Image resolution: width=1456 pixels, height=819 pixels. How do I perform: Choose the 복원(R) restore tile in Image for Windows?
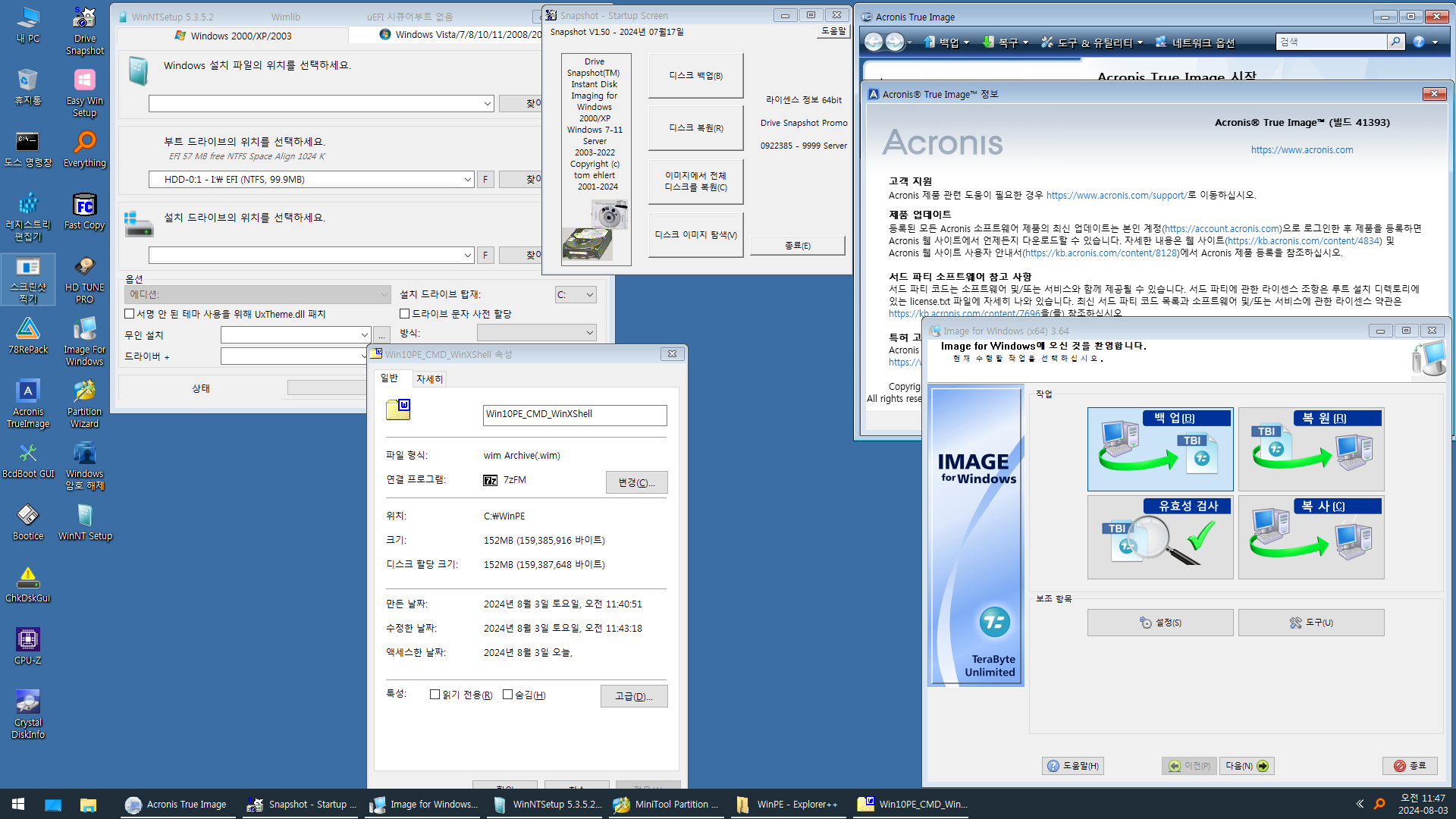(x=1311, y=449)
